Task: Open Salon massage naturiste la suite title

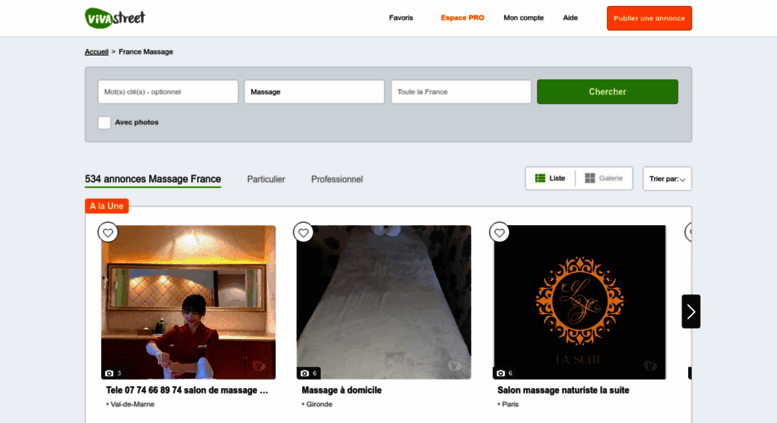Action: (x=563, y=390)
